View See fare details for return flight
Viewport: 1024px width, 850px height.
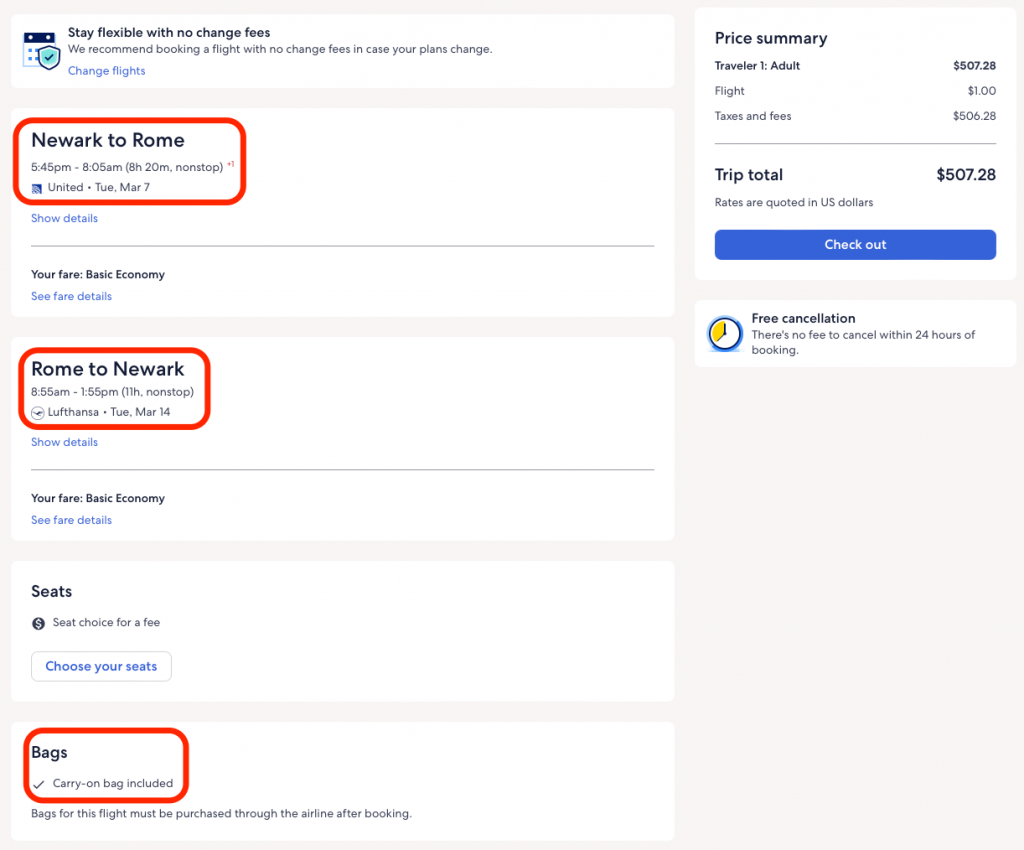71,520
